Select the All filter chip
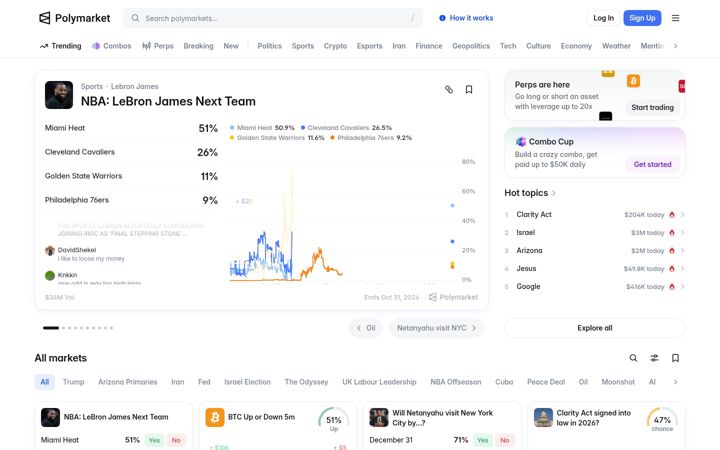This screenshot has height=450, width=720. pyautogui.click(x=45, y=382)
